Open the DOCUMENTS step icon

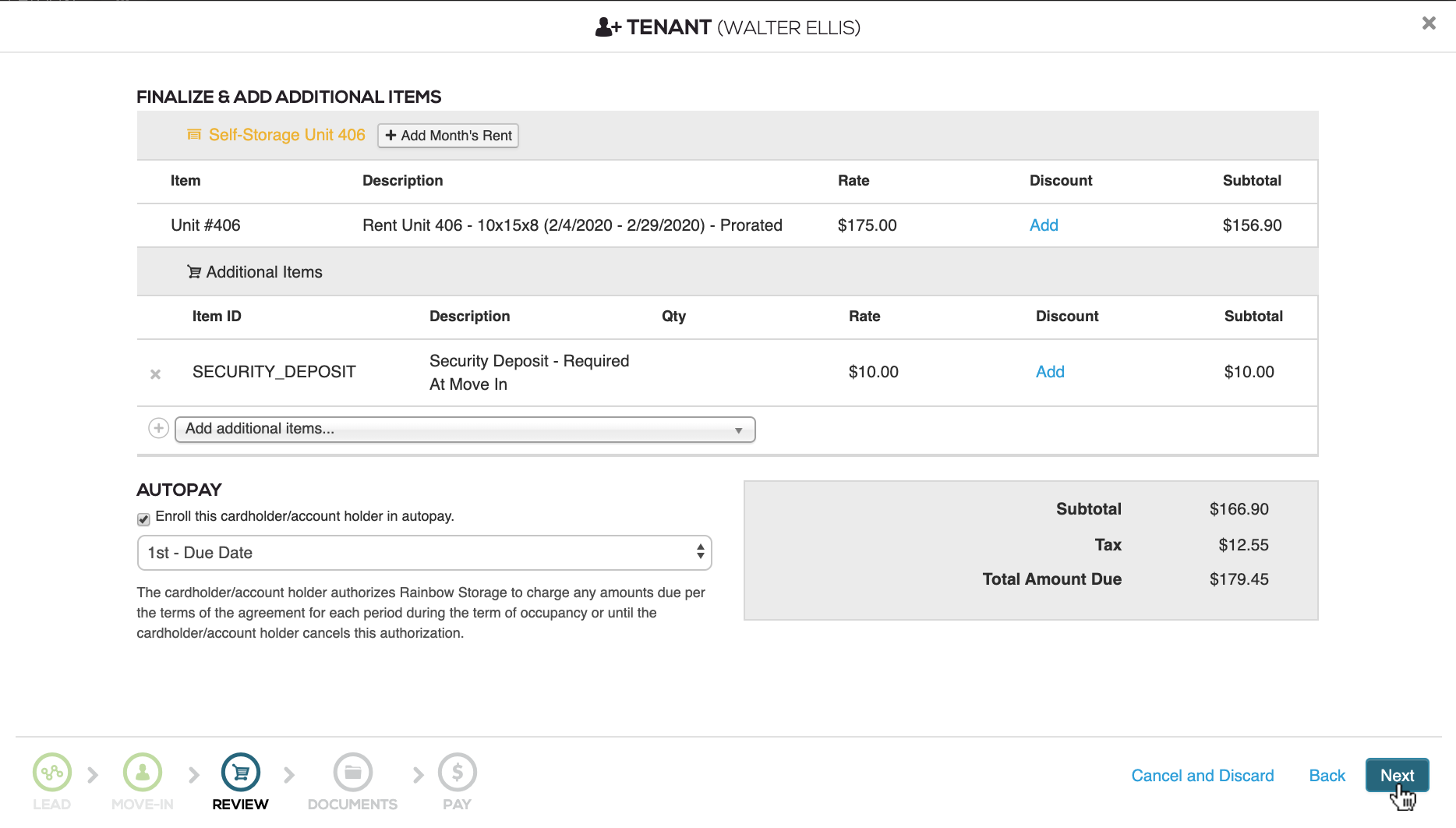coord(352,772)
